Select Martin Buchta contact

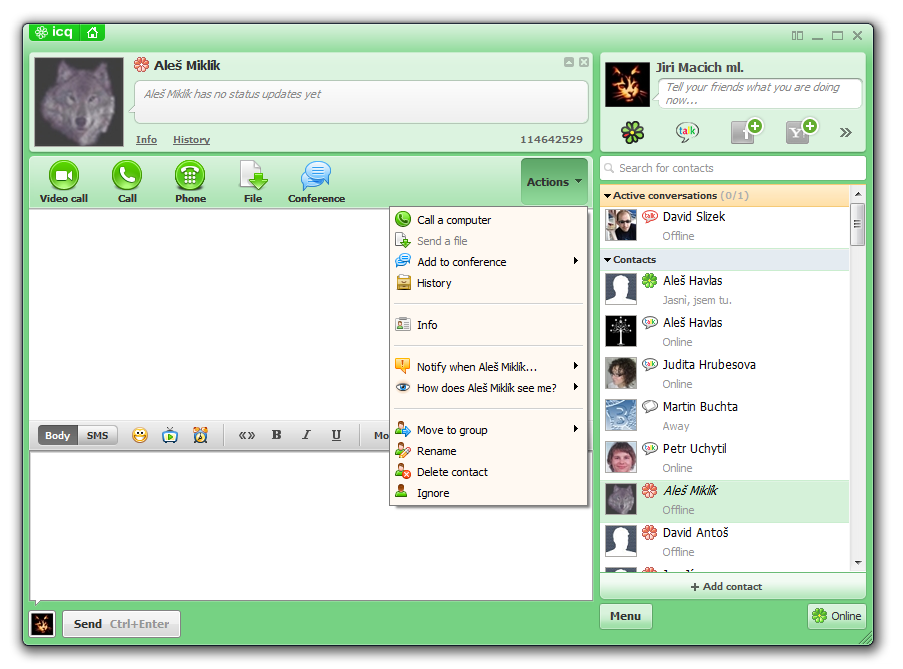click(725, 416)
